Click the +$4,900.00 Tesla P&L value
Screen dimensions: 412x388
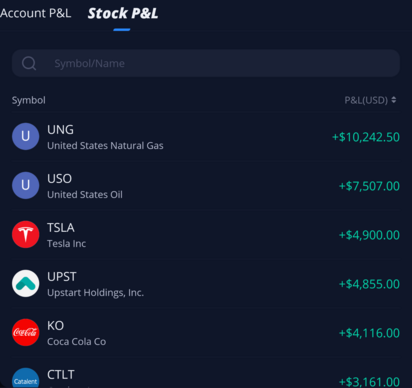tap(369, 235)
